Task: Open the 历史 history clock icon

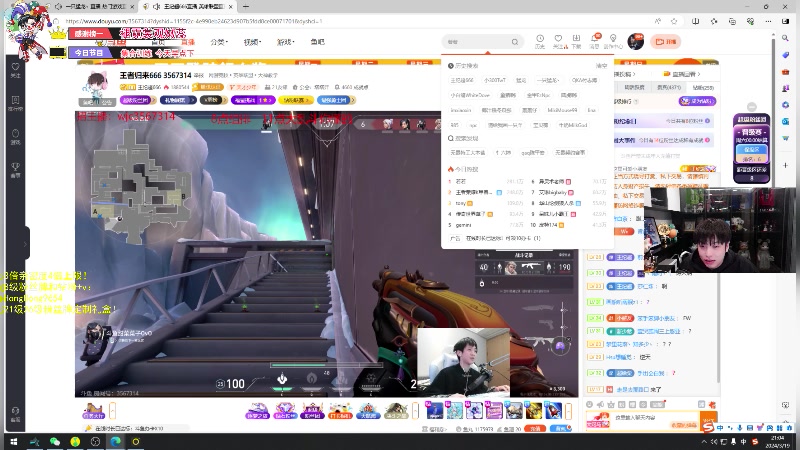Action: click(540, 39)
